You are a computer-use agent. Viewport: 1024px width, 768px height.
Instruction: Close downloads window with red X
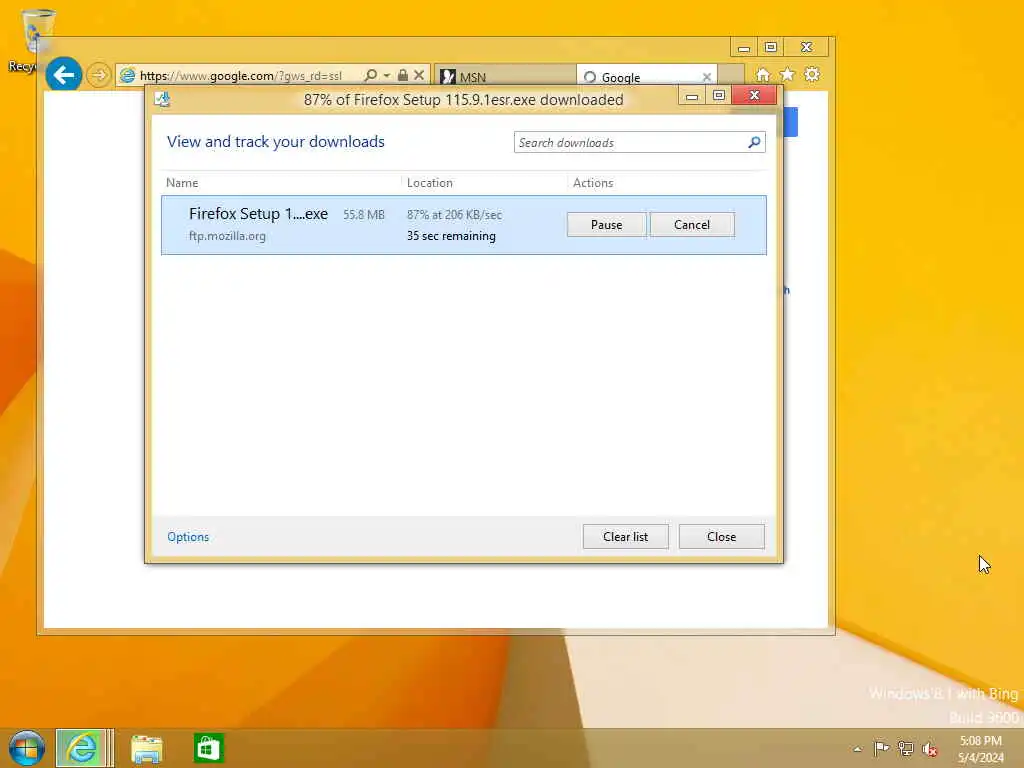[x=754, y=96]
